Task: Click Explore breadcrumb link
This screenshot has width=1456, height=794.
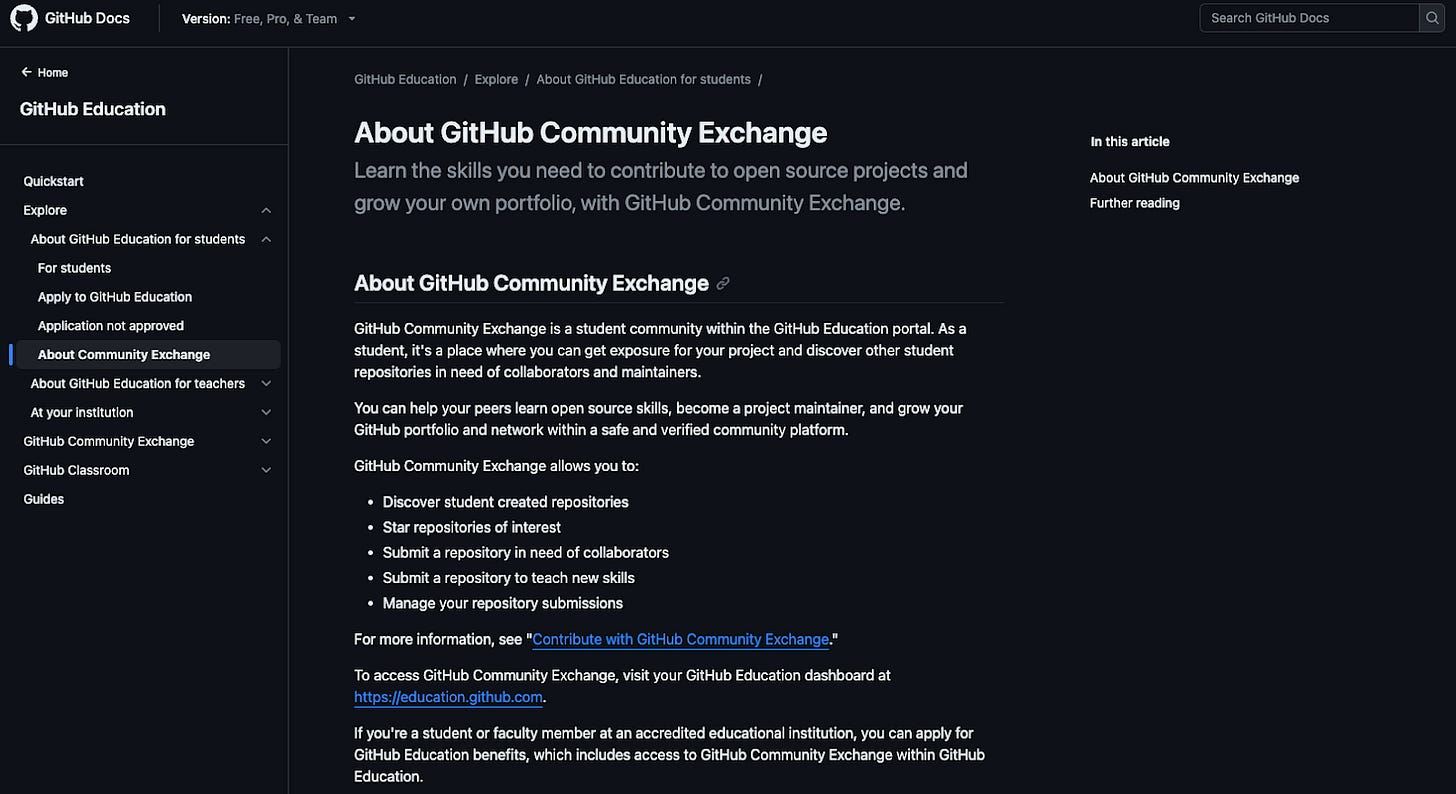Action: (x=496, y=79)
